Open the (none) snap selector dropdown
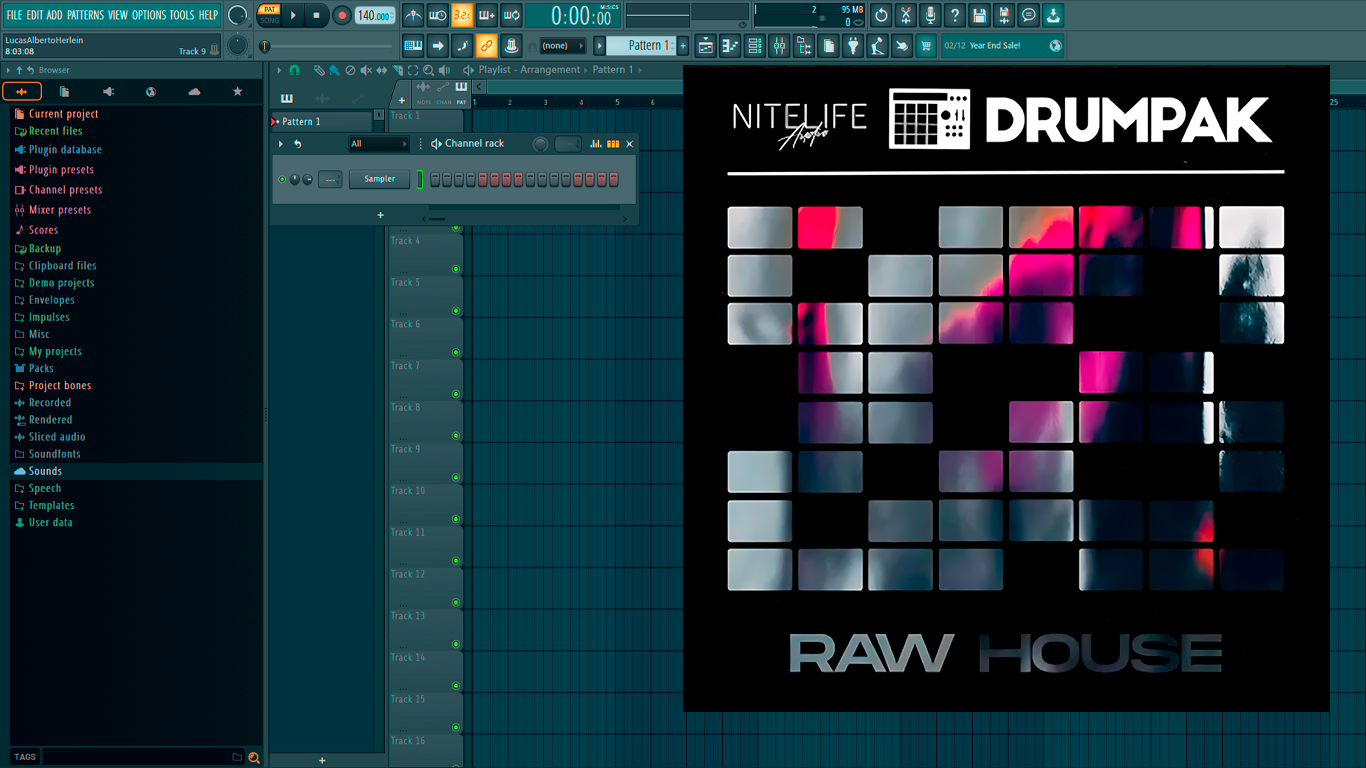This screenshot has height=768, width=1366. [562, 46]
